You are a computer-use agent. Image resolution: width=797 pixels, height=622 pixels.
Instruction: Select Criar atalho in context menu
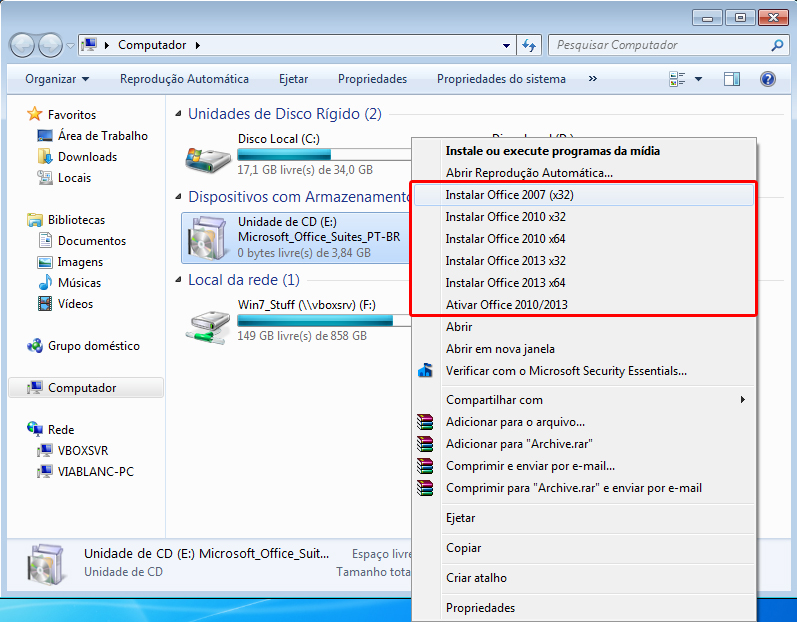click(x=584, y=578)
